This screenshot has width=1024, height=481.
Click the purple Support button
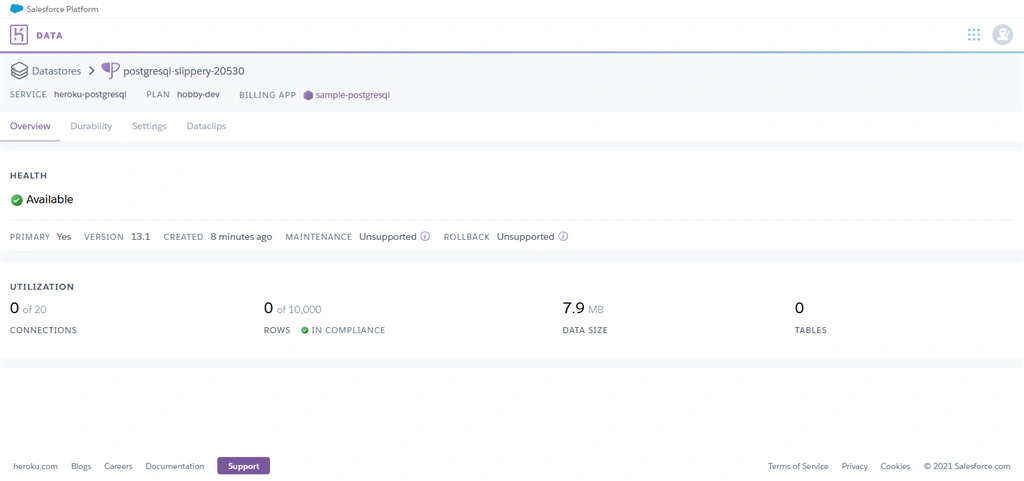pos(244,466)
